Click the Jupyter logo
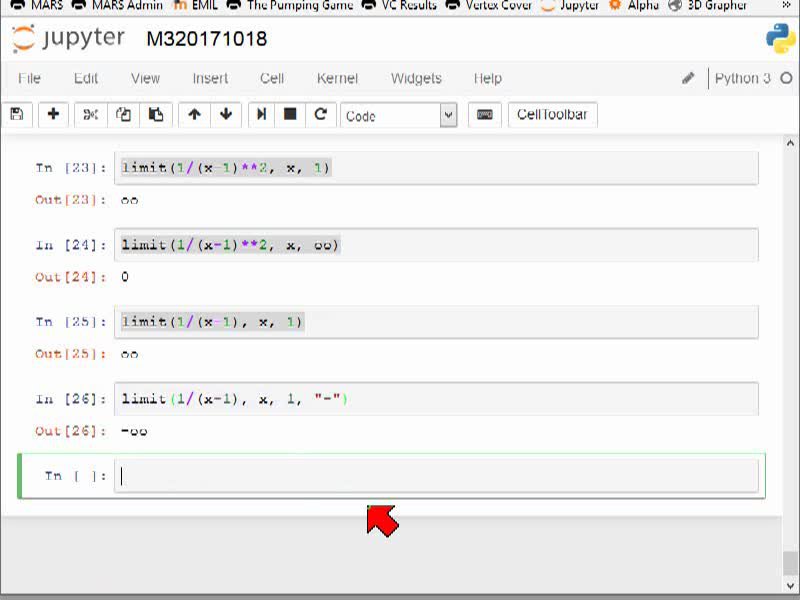 point(68,38)
